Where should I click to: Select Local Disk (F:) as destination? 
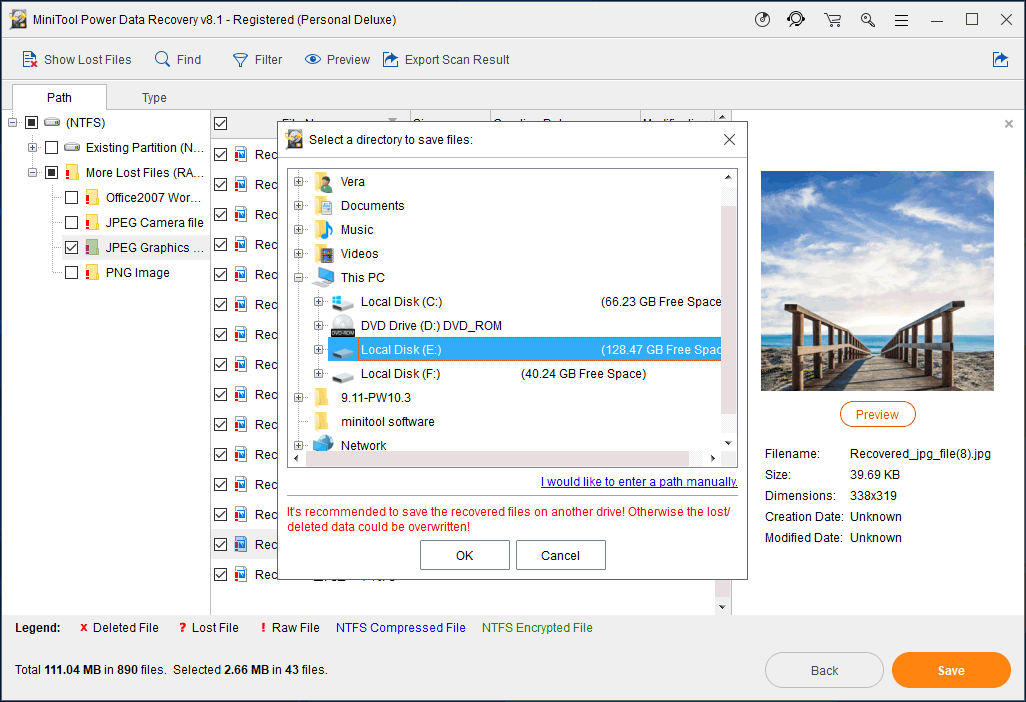[400, 374]
